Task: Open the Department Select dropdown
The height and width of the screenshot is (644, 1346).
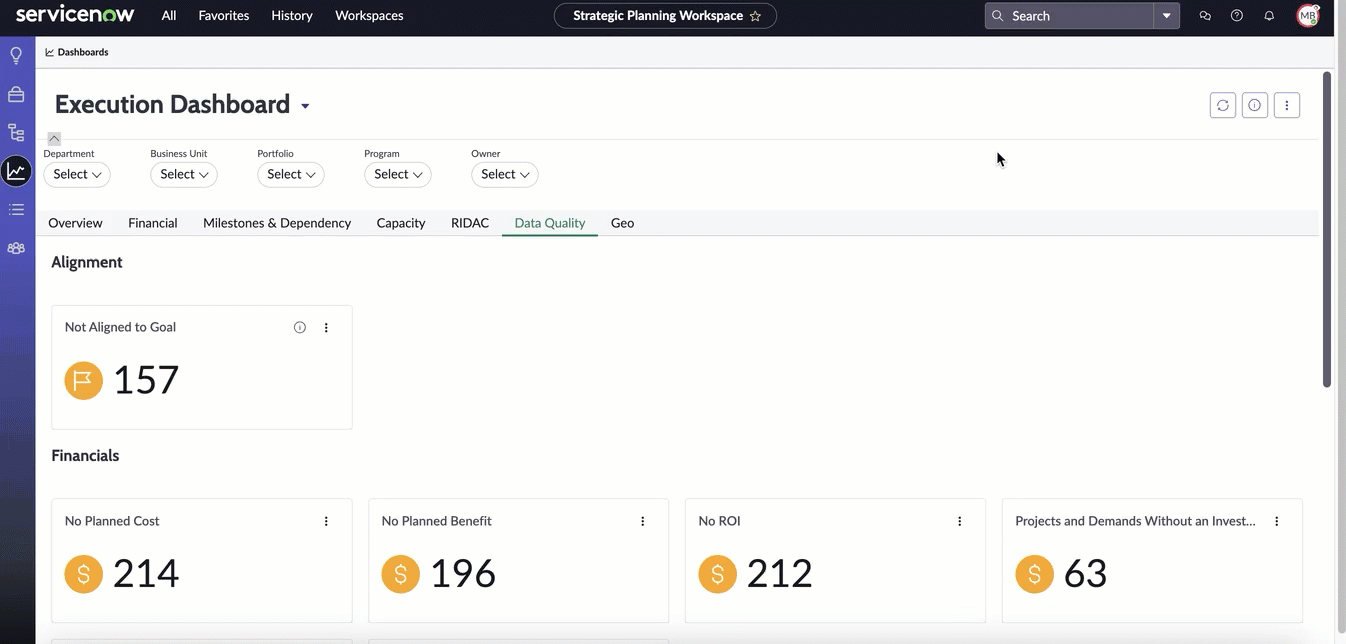Action: coord(77,174)
